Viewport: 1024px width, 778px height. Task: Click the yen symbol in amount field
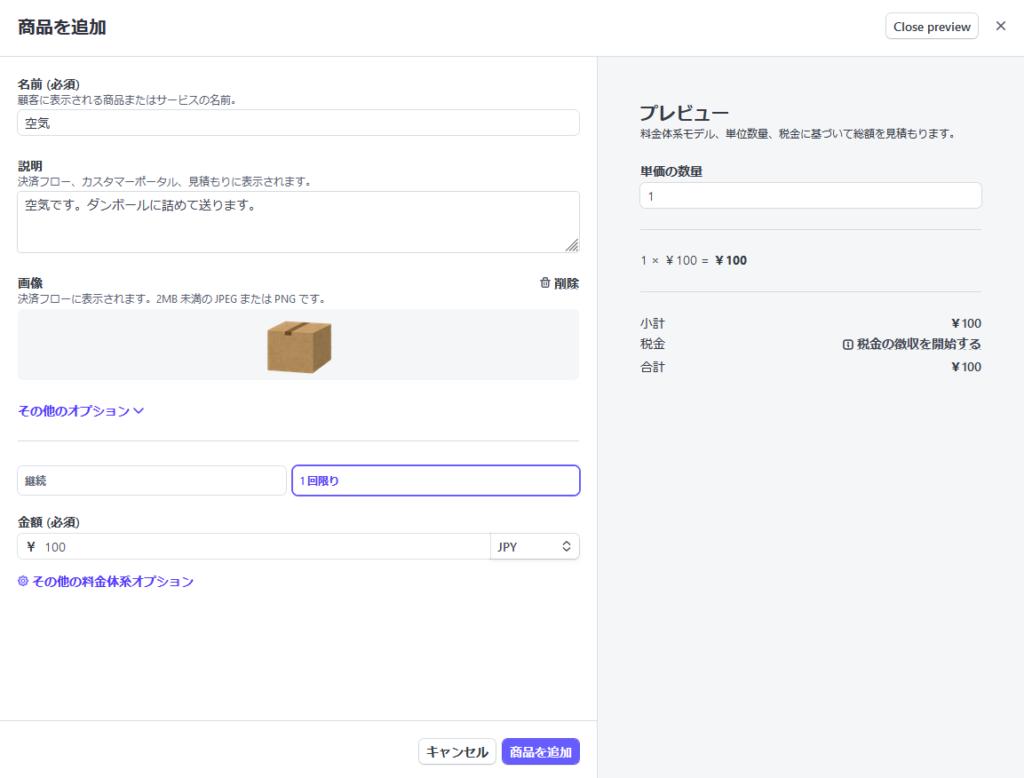[x=31, y=547]
